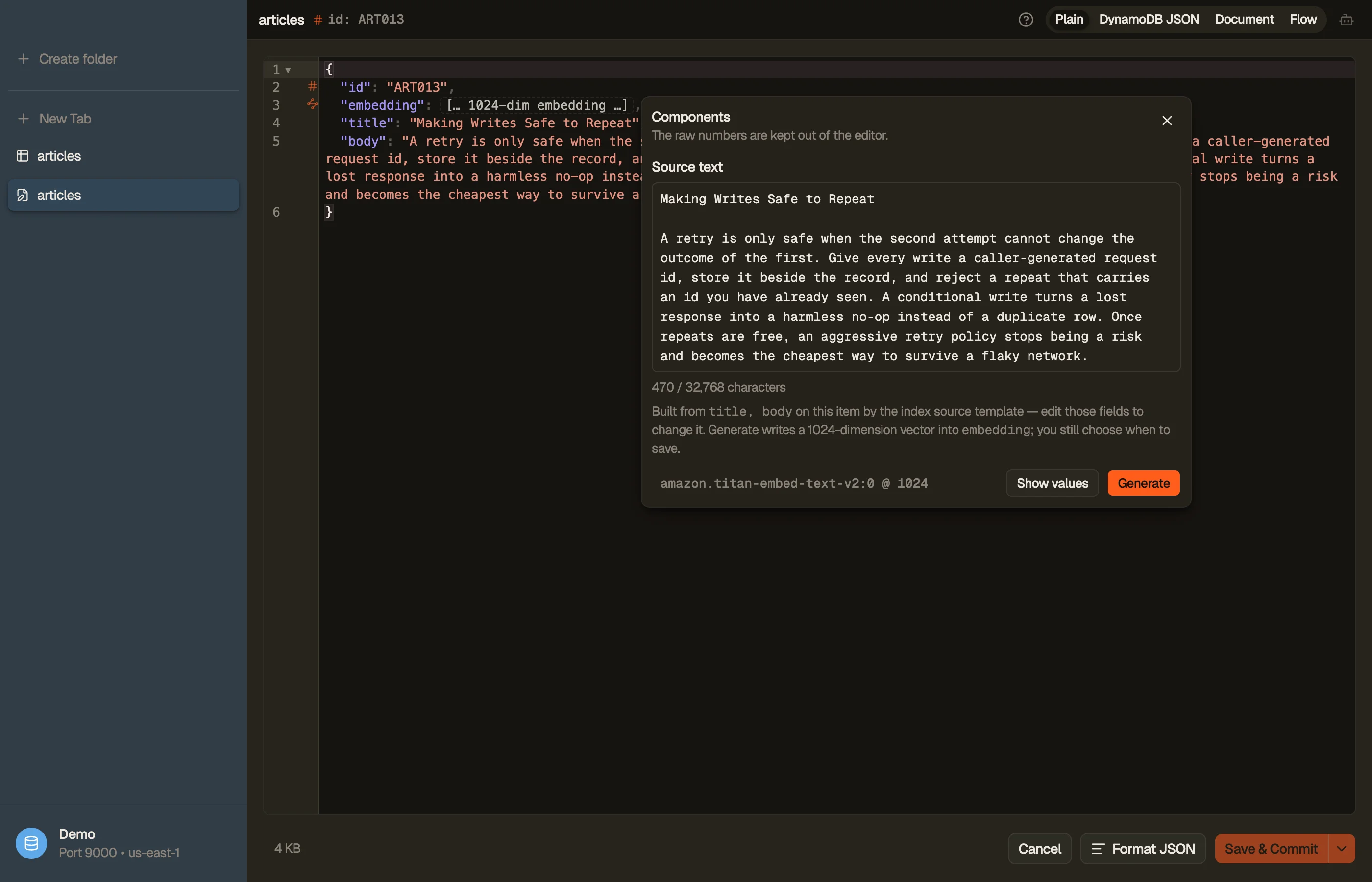
Task: Click the Format JSON lines icon
Action: (1097, 848)
